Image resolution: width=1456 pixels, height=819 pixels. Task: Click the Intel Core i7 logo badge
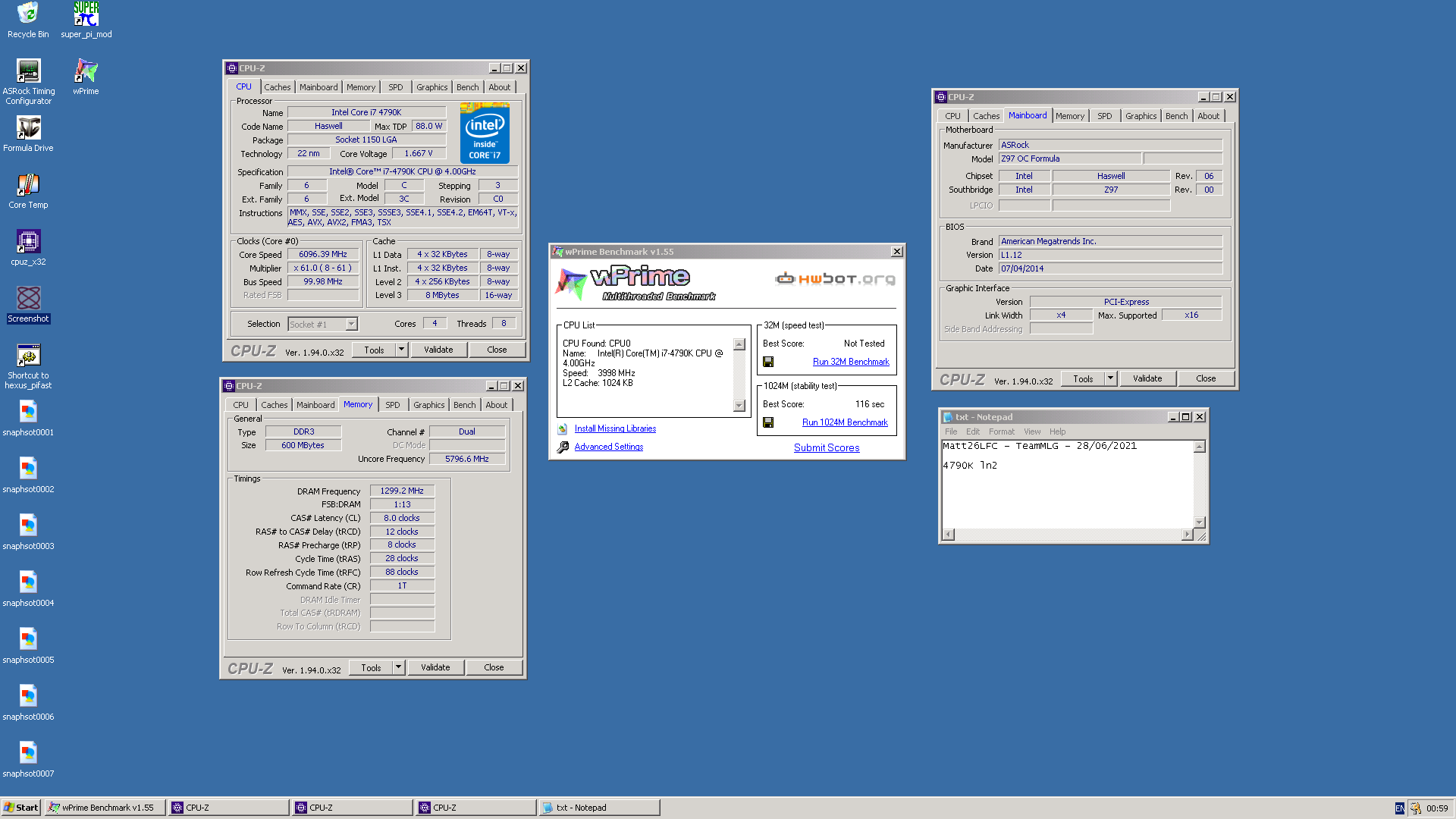485,133
